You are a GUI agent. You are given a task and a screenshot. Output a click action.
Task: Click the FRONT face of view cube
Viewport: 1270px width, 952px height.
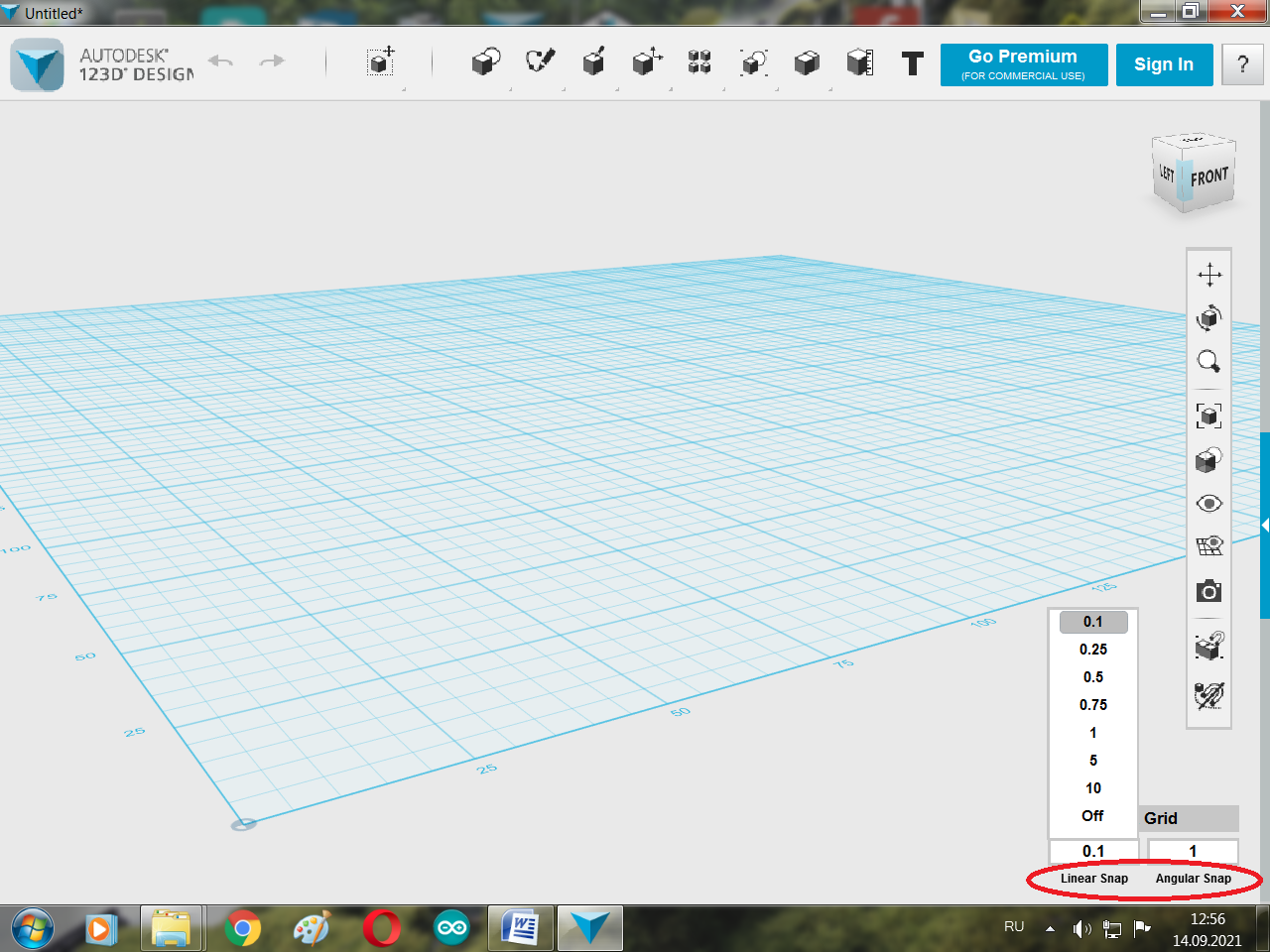[1209, 177]
